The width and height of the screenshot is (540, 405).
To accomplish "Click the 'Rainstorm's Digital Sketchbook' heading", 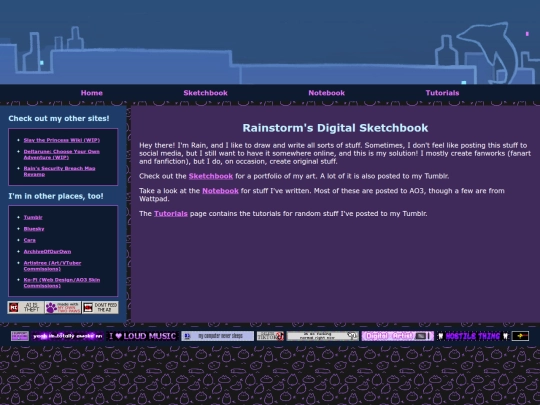I will click(335, 128).
